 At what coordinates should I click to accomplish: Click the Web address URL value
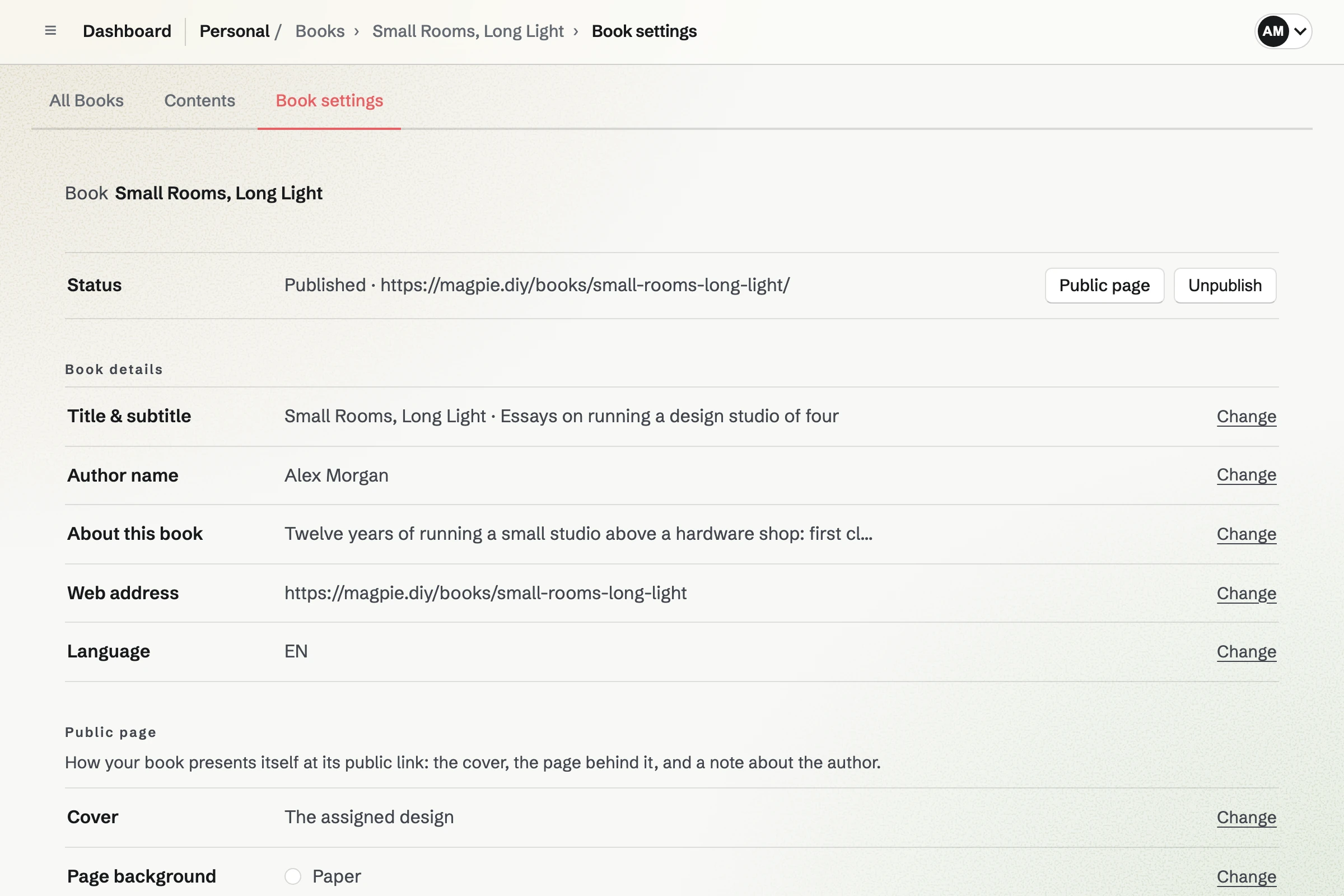pyautogui.click(x=485, y=593)
